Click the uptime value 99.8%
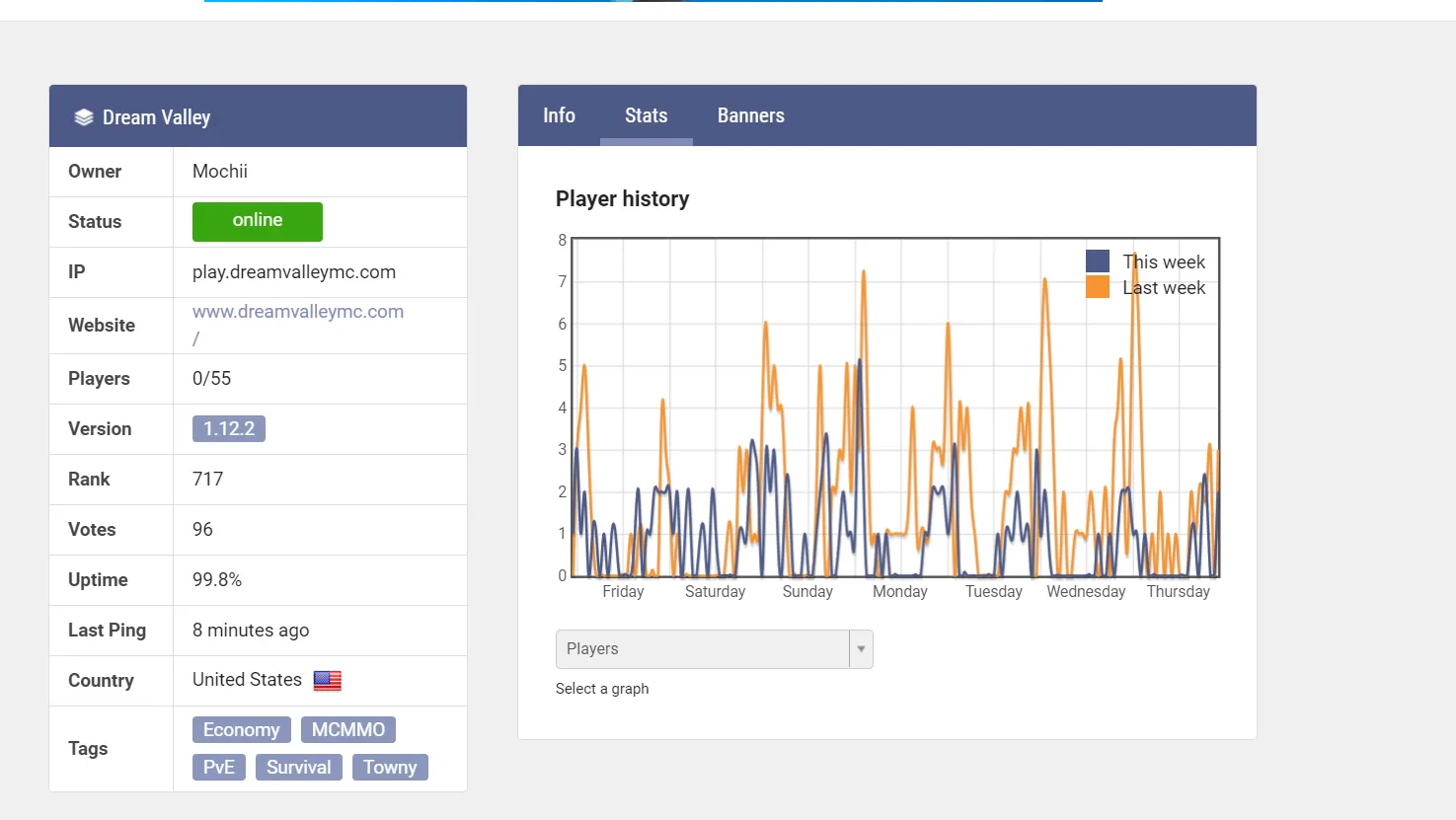Image resolution: width=1456 pixels, height=820 pixels. 217,580
